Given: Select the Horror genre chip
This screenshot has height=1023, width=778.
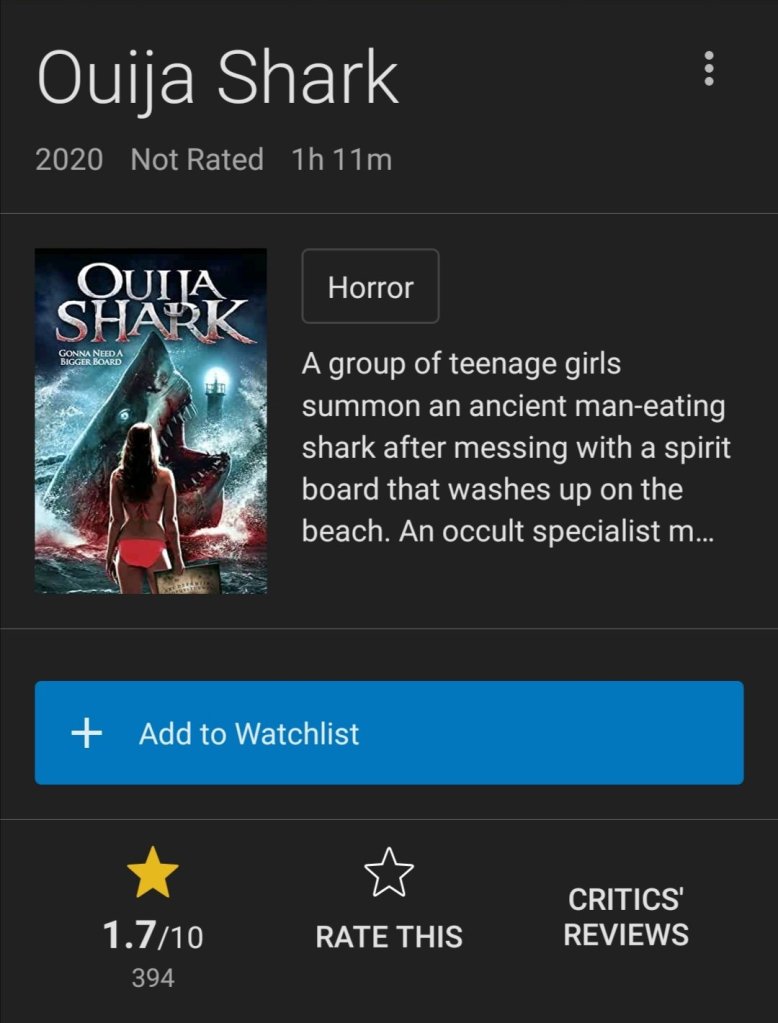Looking at the screenshot, I should click(x=371, y=286).
